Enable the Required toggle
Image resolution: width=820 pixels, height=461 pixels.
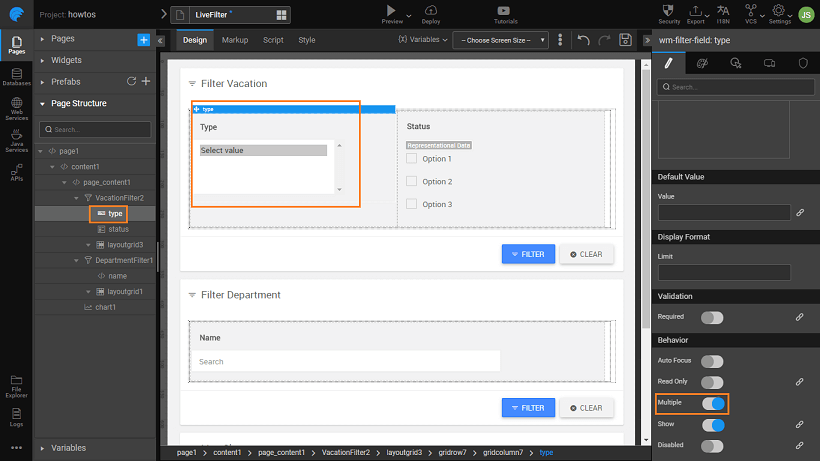(712, 317)
